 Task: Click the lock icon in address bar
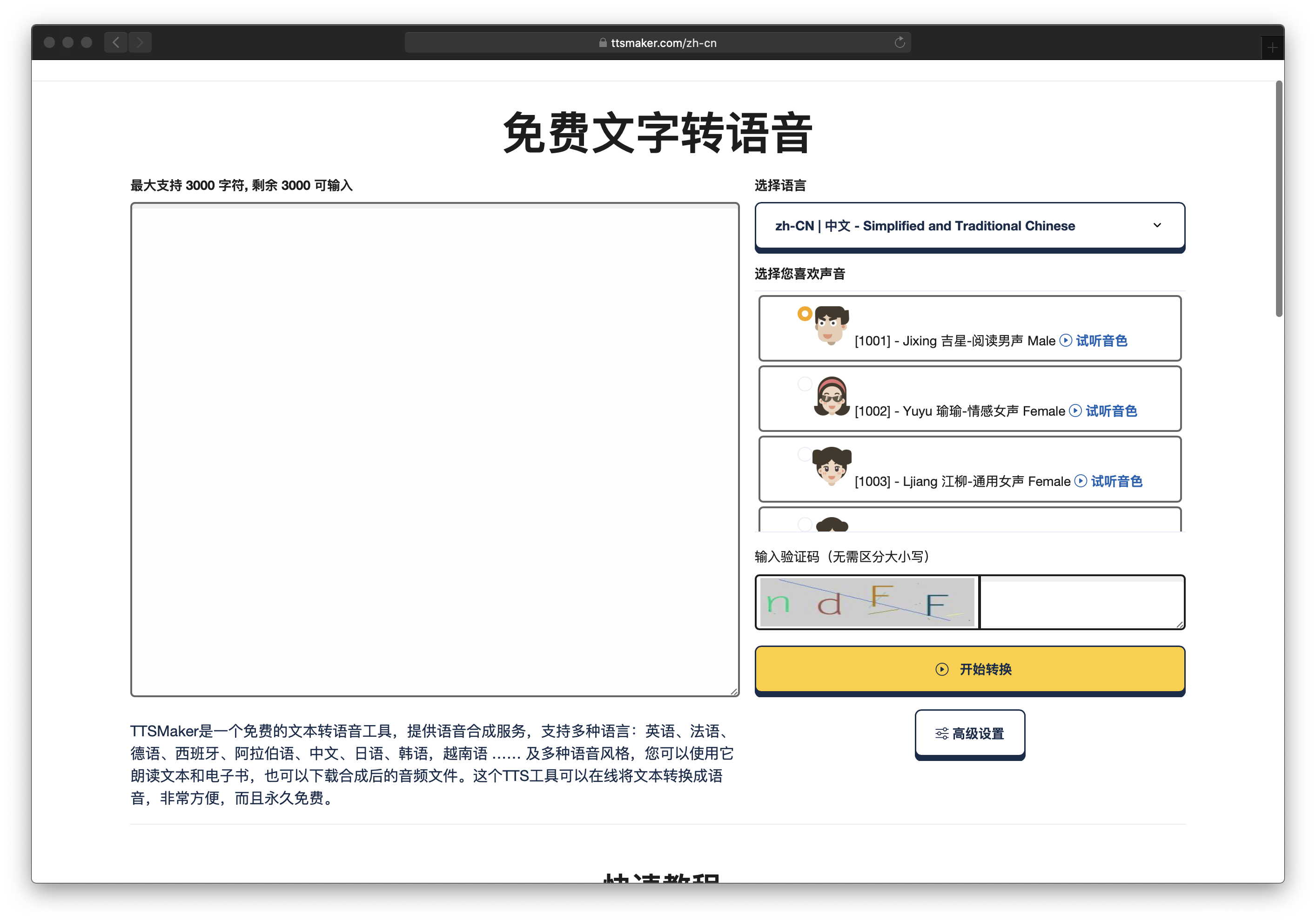click(x=603, y=42)
